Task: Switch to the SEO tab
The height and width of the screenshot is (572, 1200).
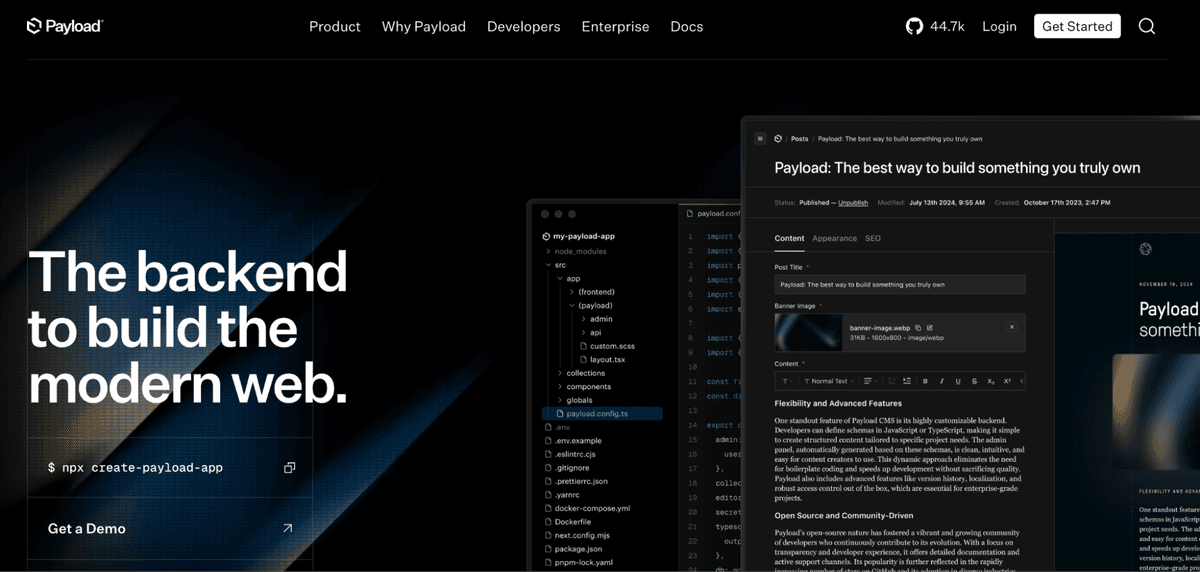Action: pyautogui.click(x=873, y=238)
